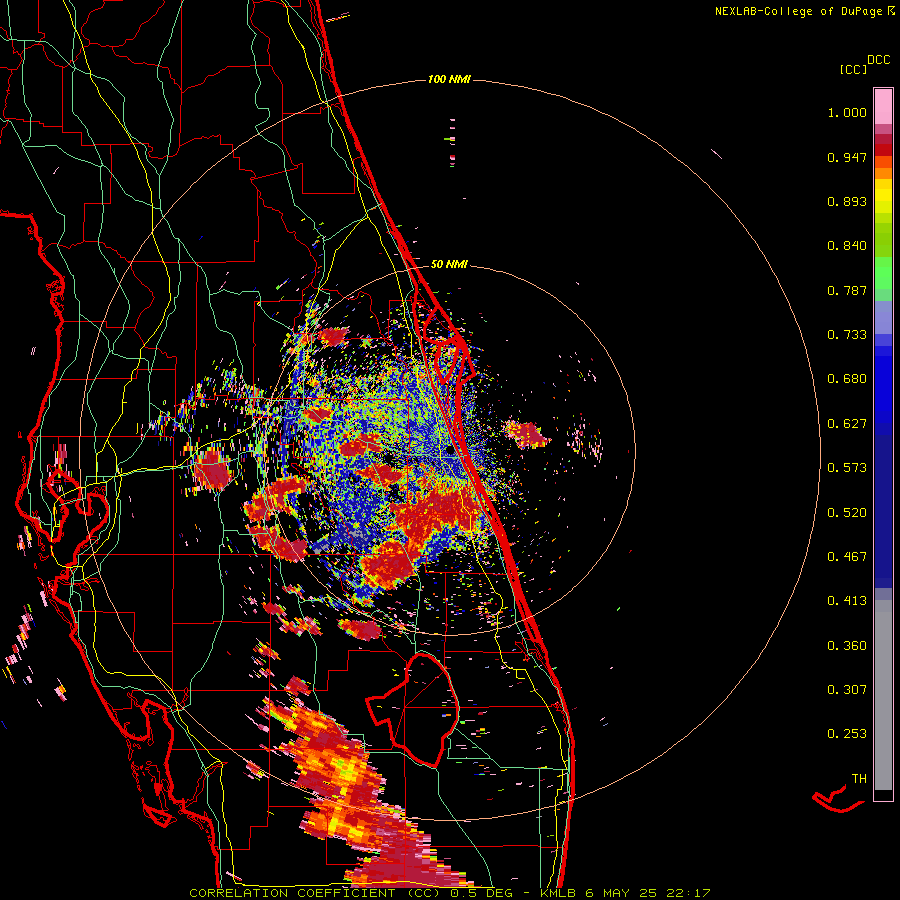This screenshot has width=900, height=900.
Task: Select the 0.360 scale value
Action: click(x=847, y=646)
